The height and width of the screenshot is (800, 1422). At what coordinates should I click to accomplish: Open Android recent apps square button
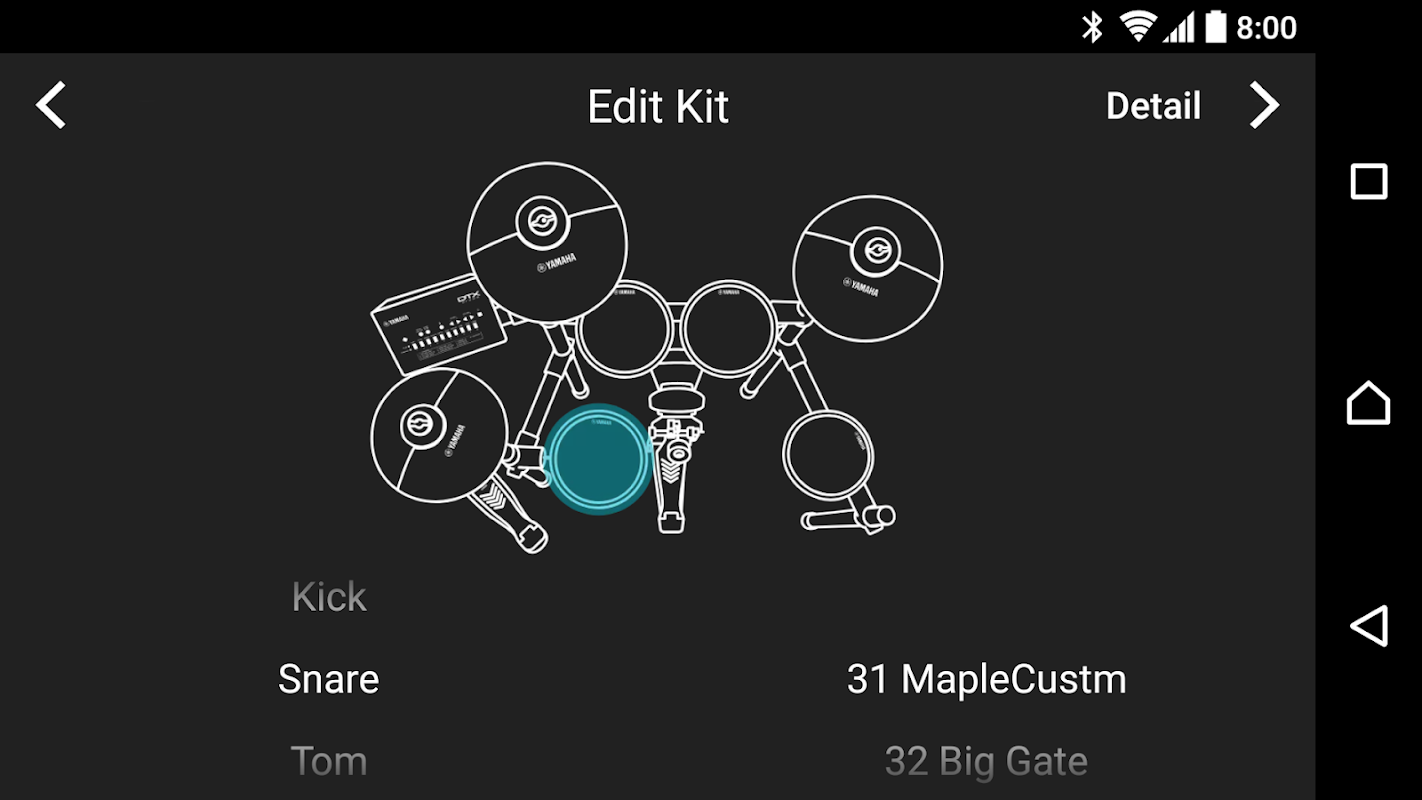click(x=1369, y=182)
